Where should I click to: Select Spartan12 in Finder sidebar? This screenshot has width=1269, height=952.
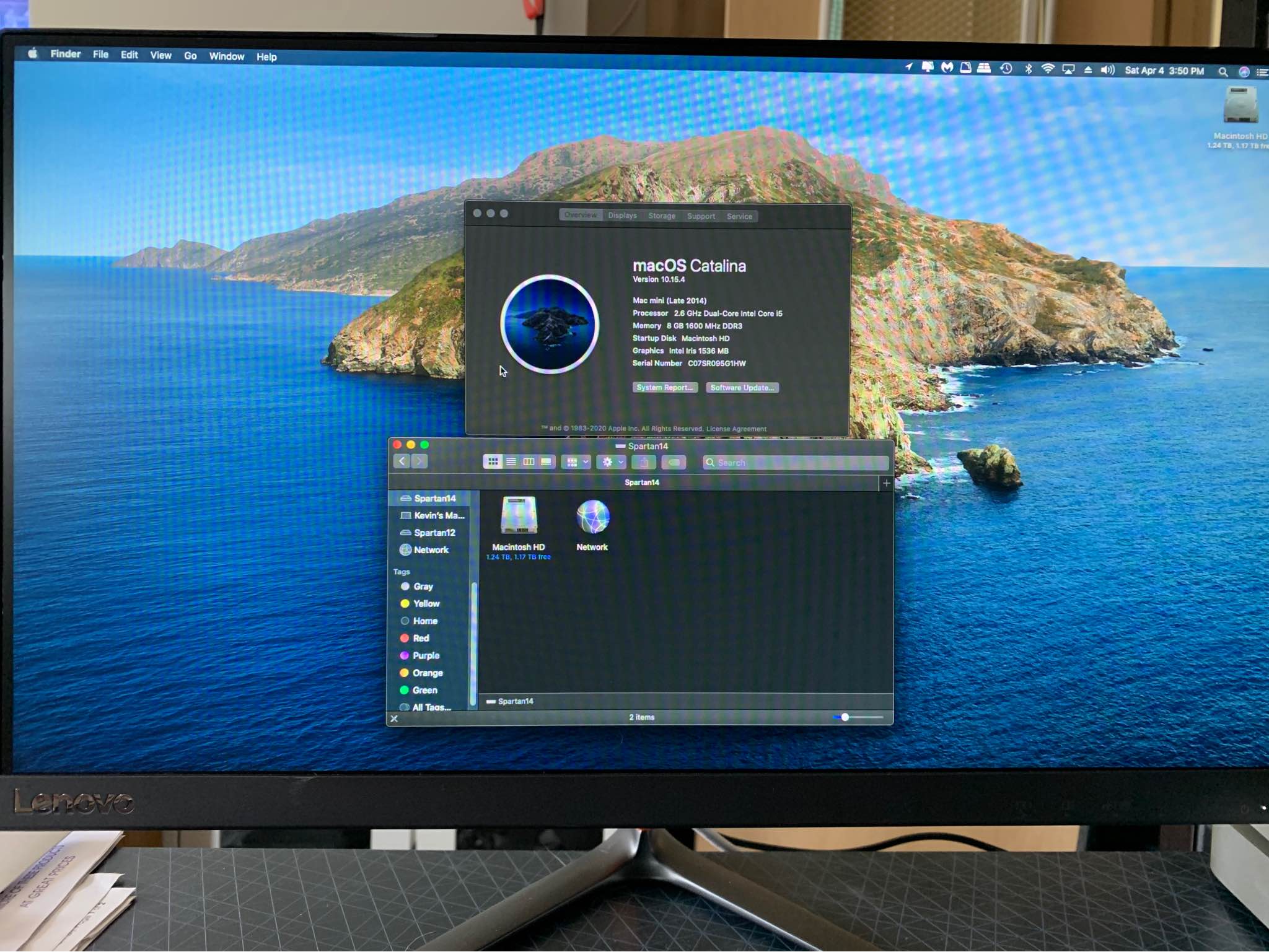(x=428, y=533)
